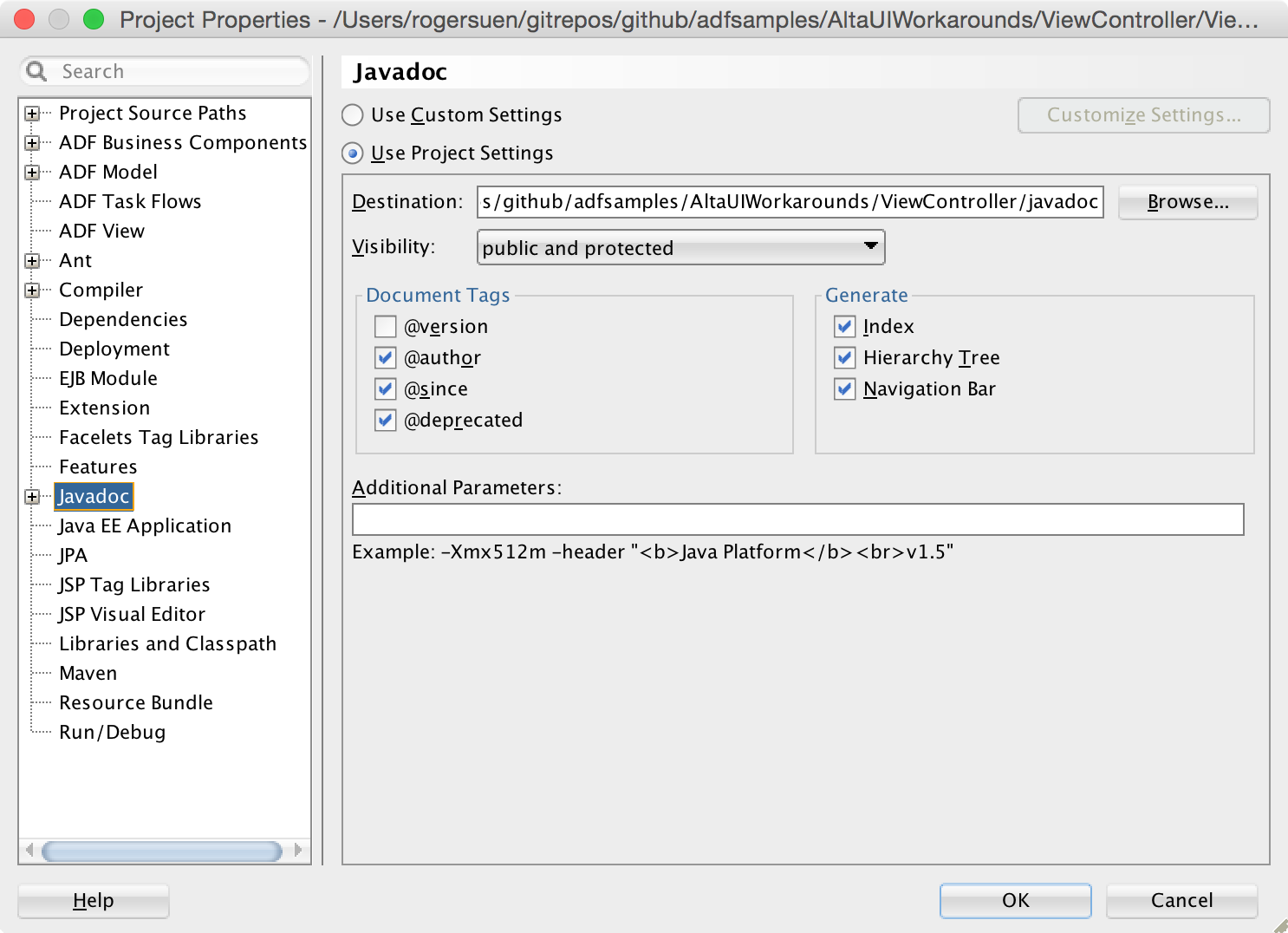The image size is (1288, 933).
Task: Open ADF View settings
Action: click(101, 232)
